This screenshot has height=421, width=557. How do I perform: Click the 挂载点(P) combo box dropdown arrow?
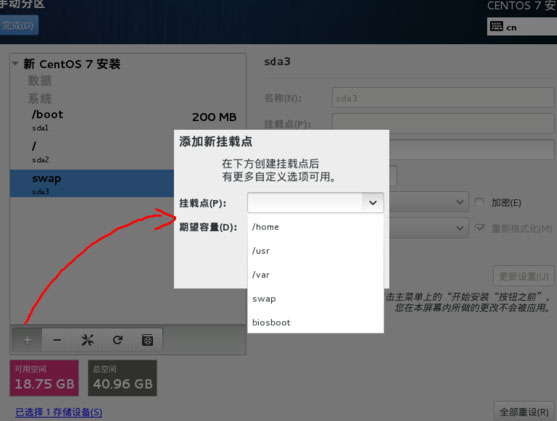373,203
